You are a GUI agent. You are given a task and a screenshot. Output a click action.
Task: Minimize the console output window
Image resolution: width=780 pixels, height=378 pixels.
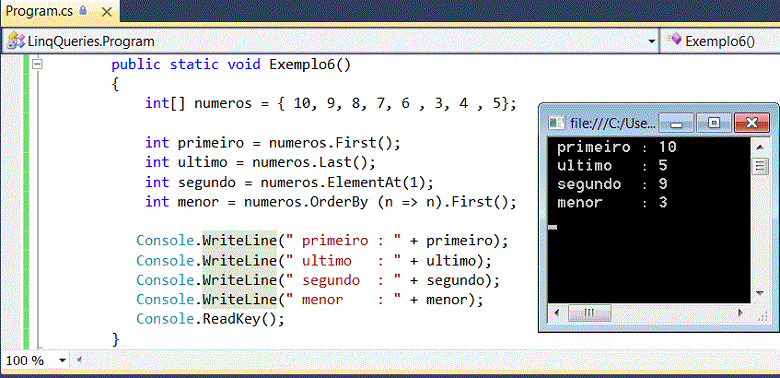[x=676, y=122]
